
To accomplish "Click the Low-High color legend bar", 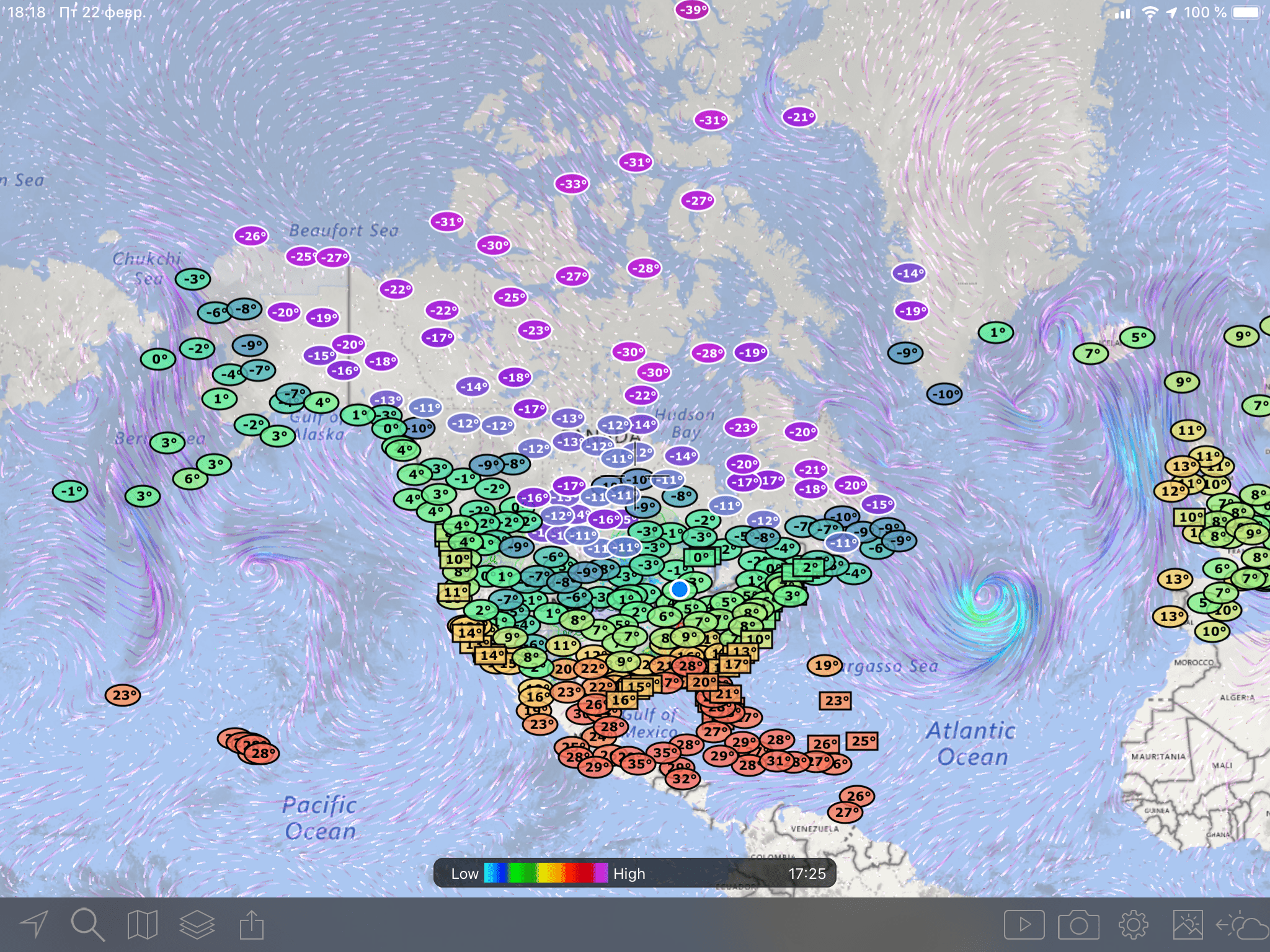I will [x=546, y=873].
